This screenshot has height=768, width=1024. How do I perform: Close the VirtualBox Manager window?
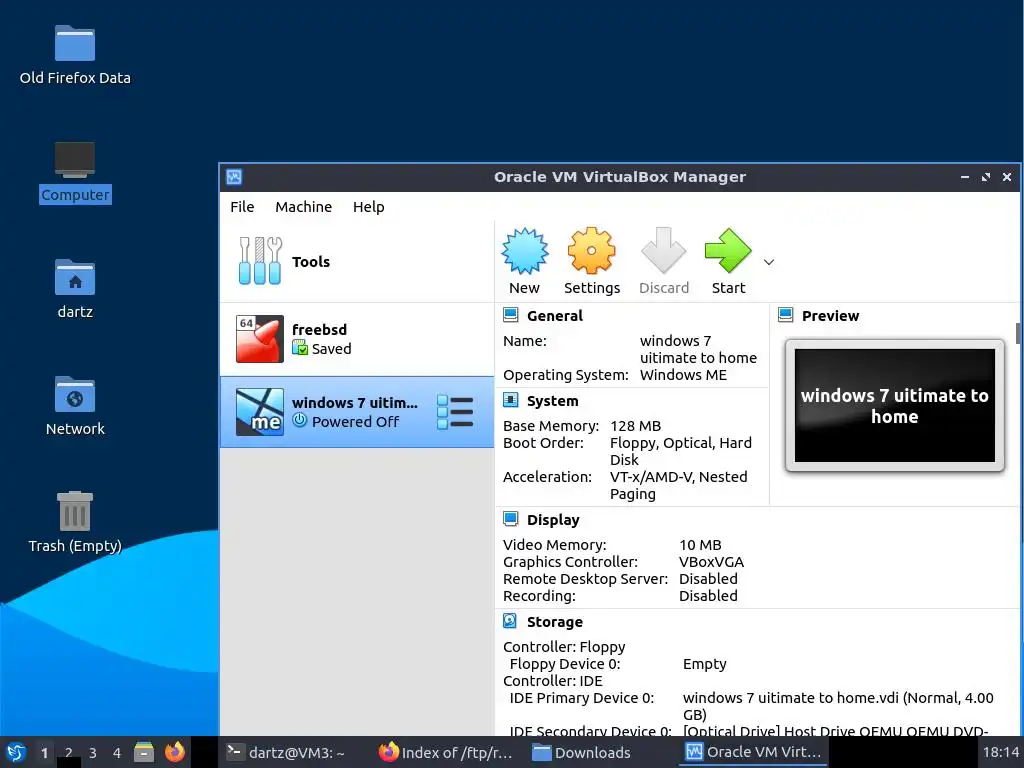(1007, 177)
